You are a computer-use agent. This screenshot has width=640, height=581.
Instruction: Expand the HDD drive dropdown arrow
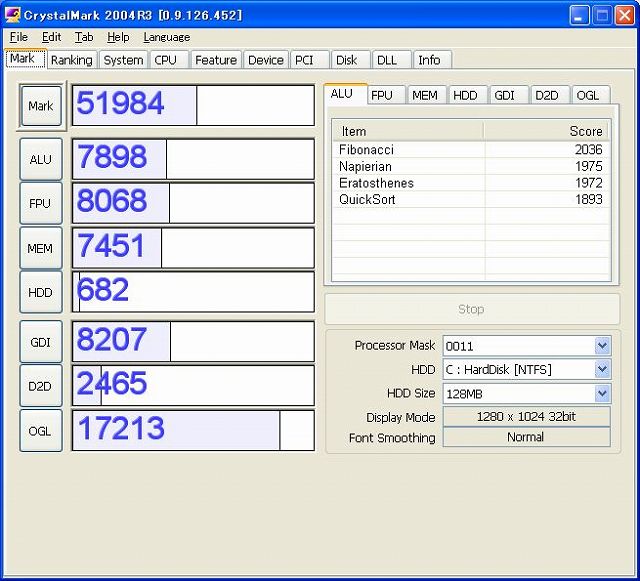[602, 370]
